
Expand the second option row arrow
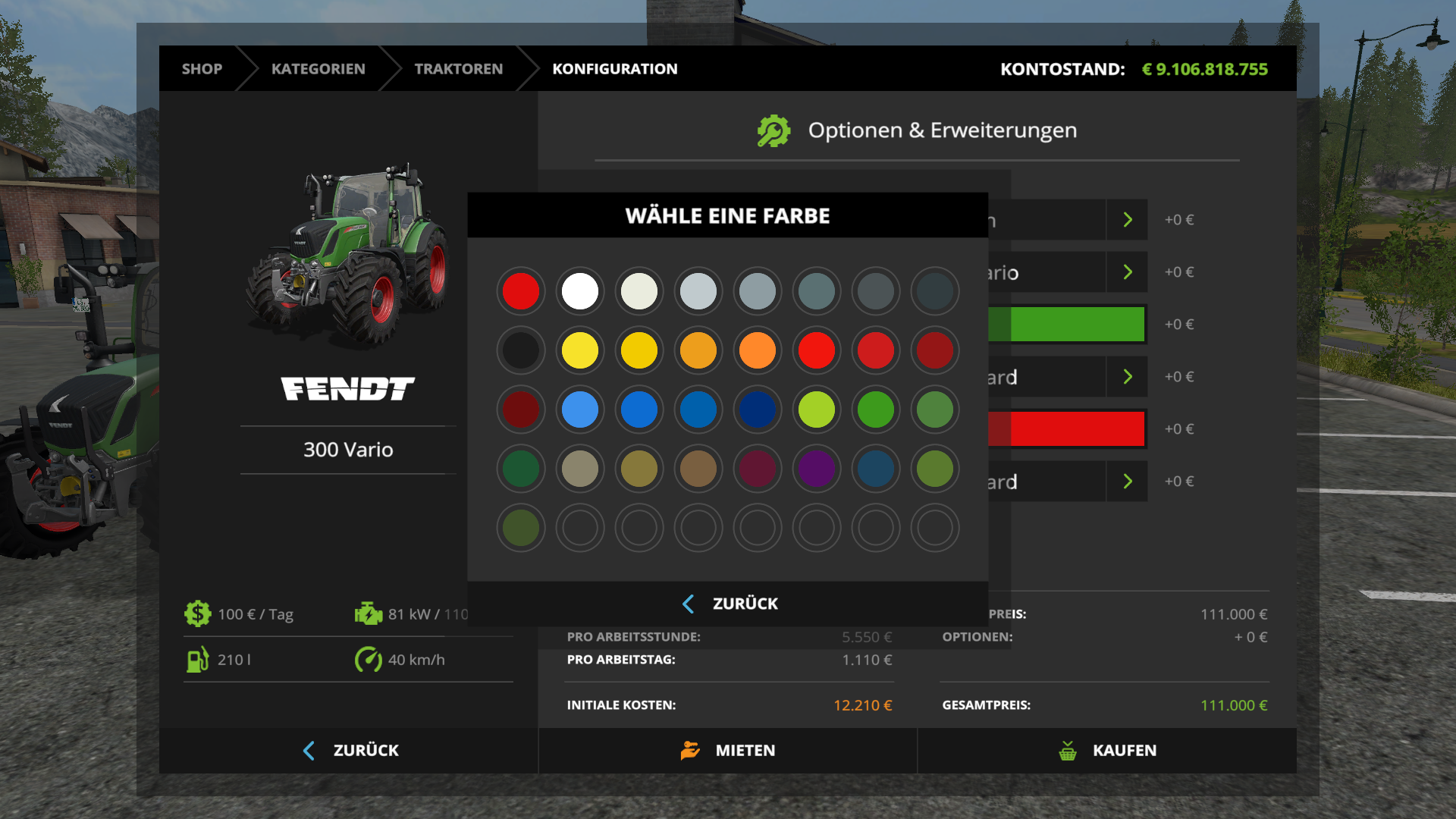pos(1128,272)
